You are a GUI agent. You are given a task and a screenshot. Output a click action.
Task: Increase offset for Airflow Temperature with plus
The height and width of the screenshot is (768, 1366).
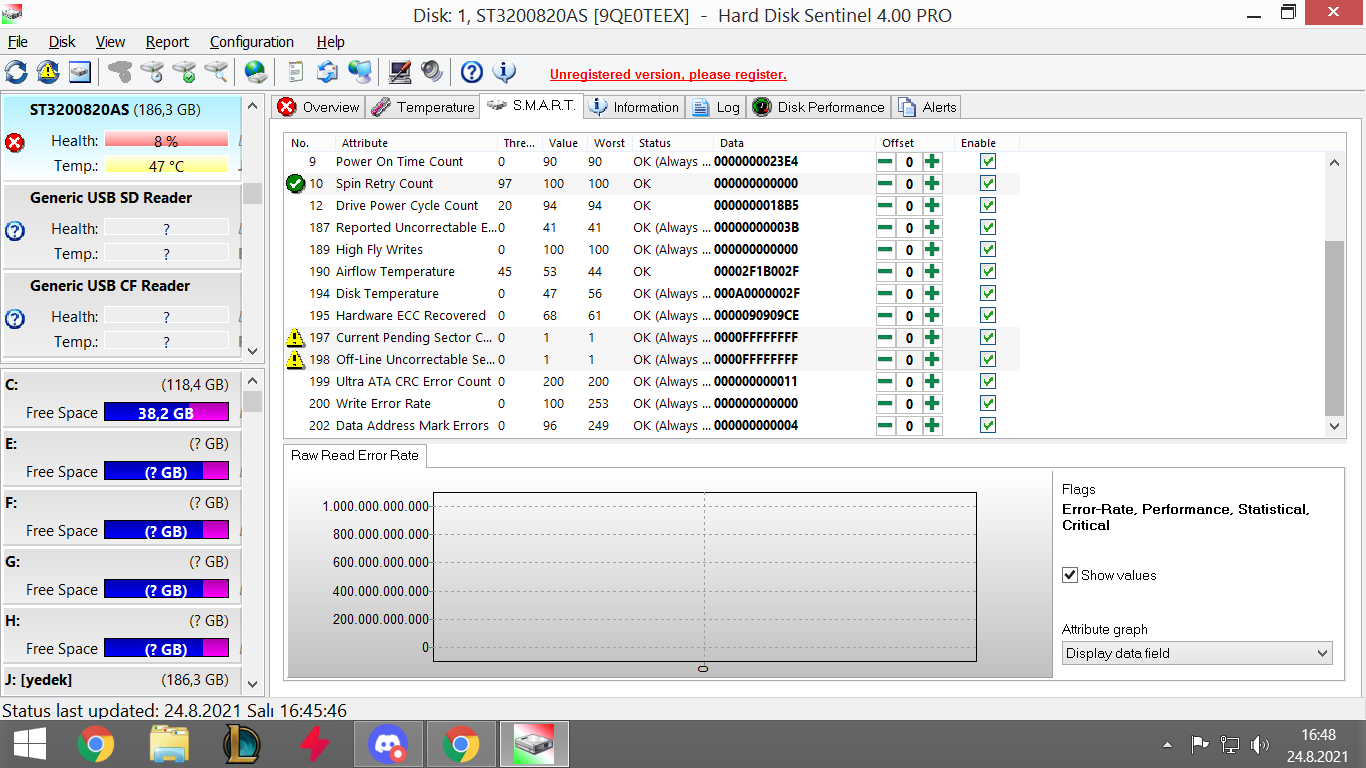pos(932,272)
